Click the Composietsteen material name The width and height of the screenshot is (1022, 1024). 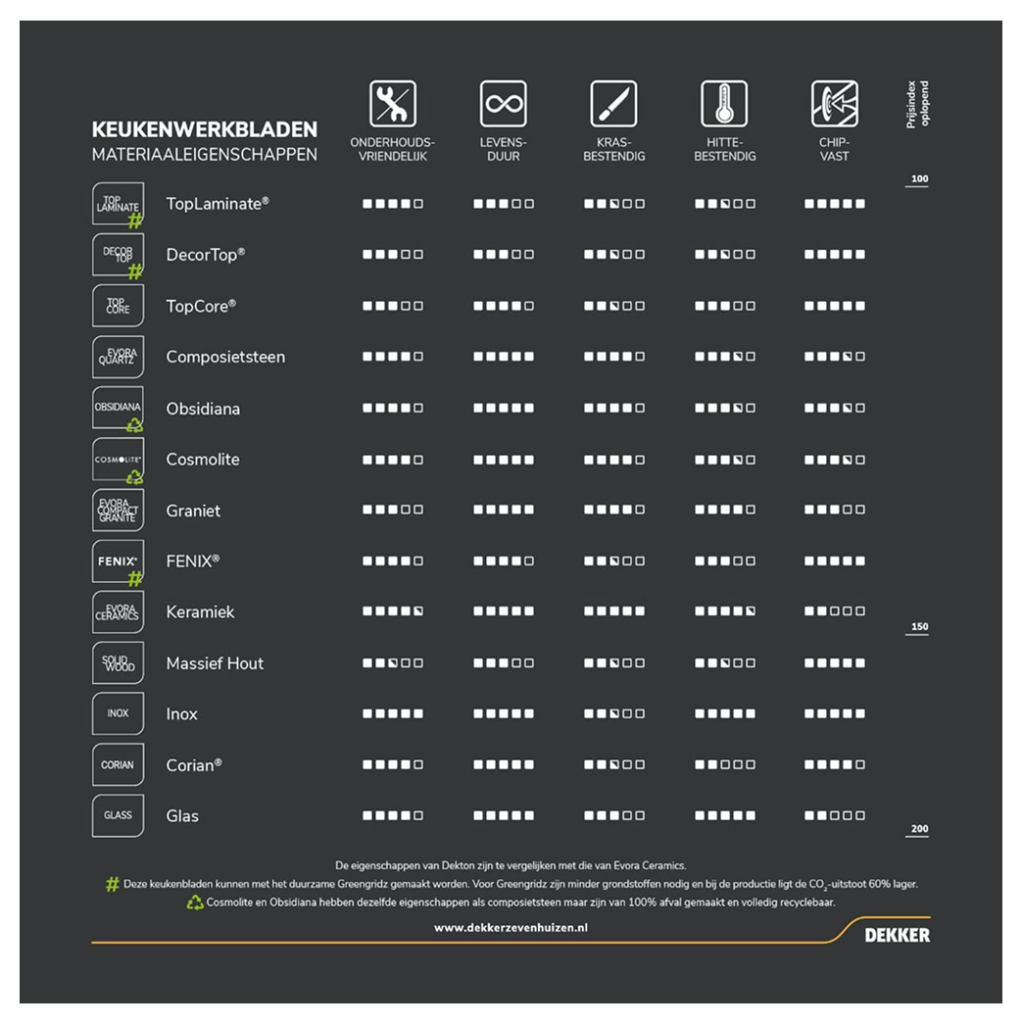tap(225, 357)
